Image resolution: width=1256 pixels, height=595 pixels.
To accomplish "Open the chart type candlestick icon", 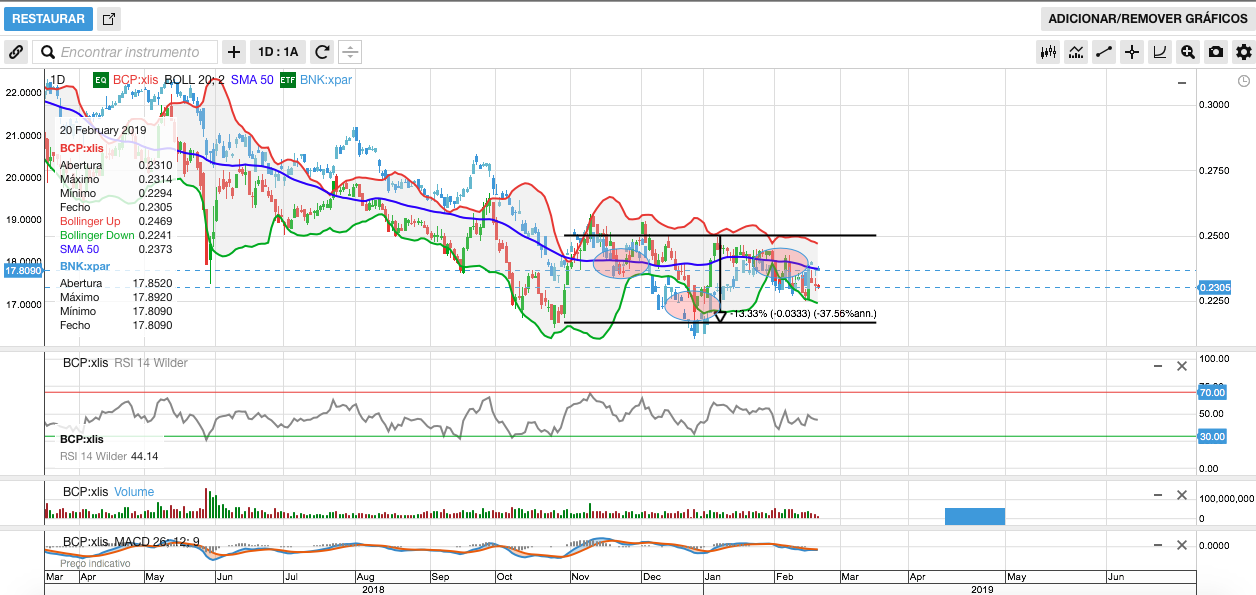I will (1048, 52).
